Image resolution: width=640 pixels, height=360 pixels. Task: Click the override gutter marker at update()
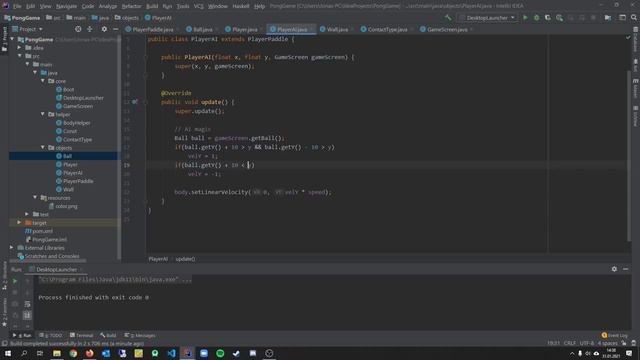[135, 102]
